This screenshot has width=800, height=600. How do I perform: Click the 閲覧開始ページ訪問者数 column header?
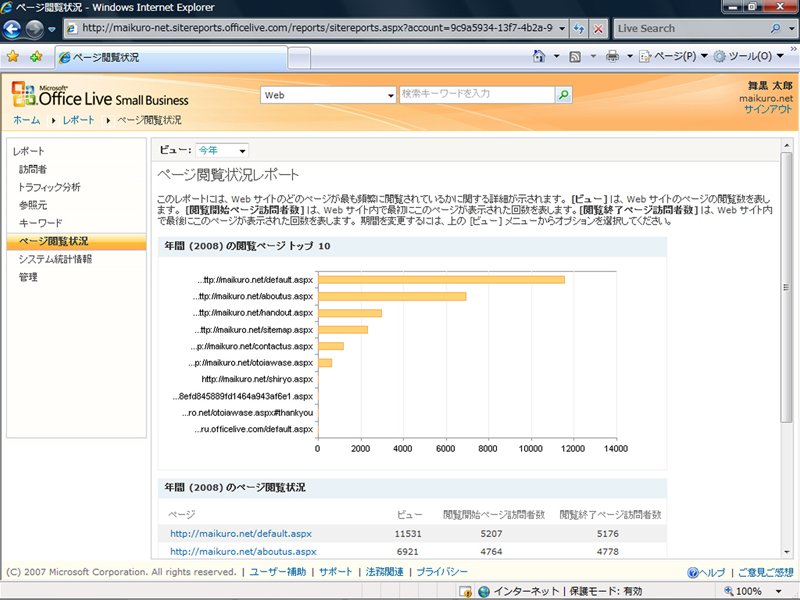coord(493,515)
